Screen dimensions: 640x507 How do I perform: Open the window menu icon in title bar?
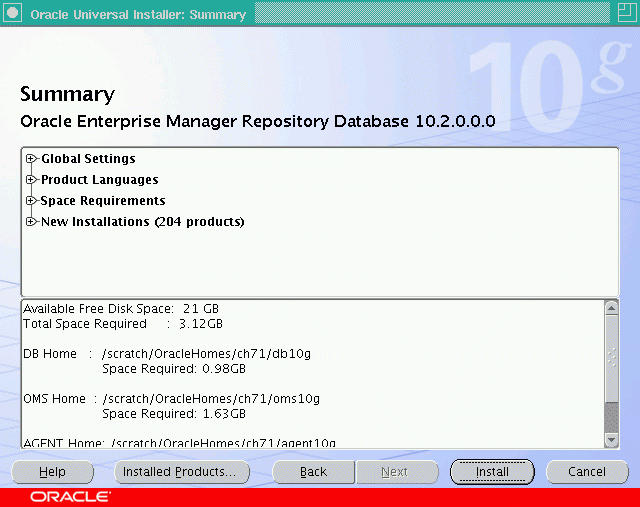[x=12, y=13]
